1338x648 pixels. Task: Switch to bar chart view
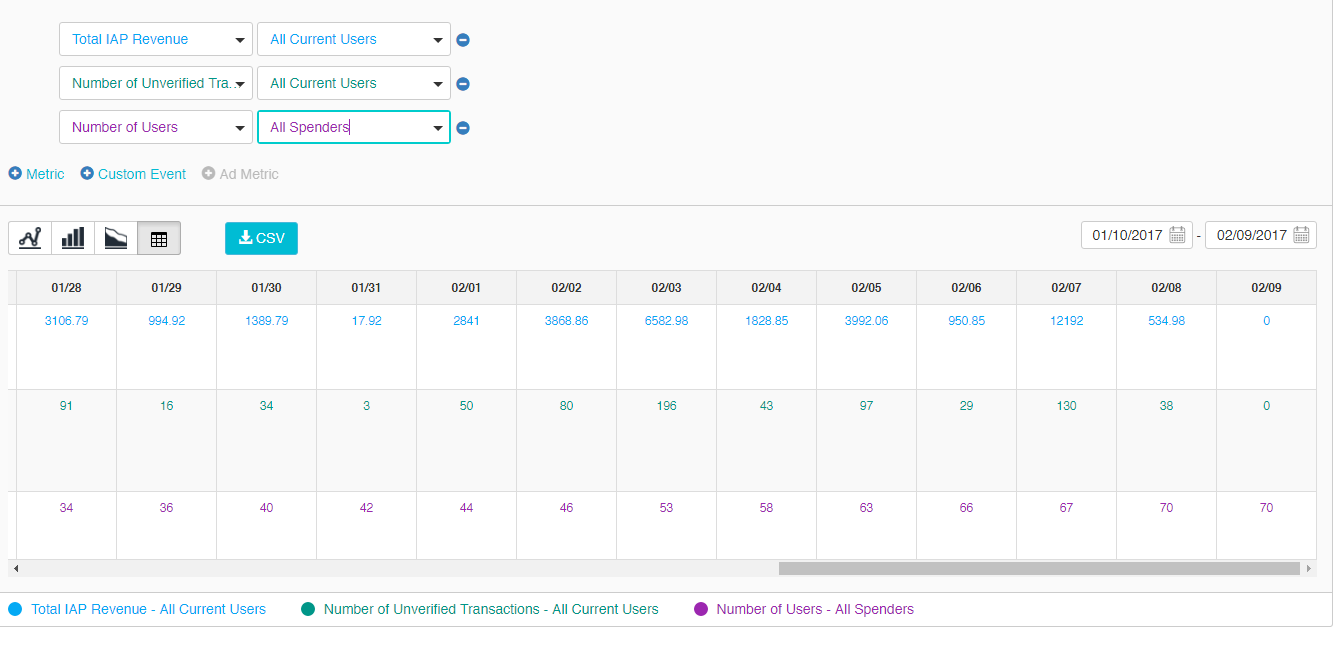73,238
